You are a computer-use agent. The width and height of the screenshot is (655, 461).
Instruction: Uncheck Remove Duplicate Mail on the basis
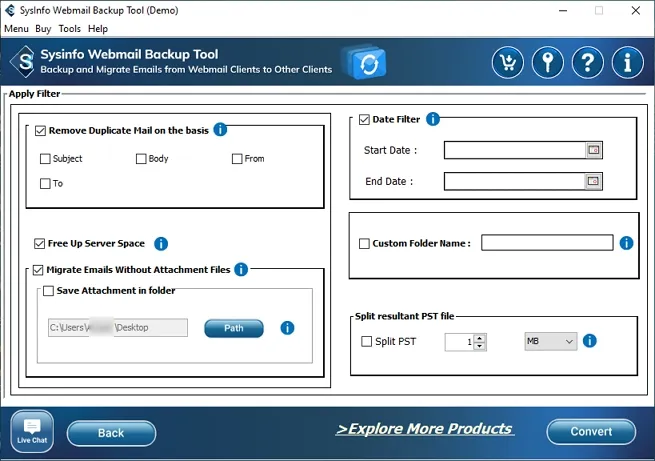click(40, 131)
